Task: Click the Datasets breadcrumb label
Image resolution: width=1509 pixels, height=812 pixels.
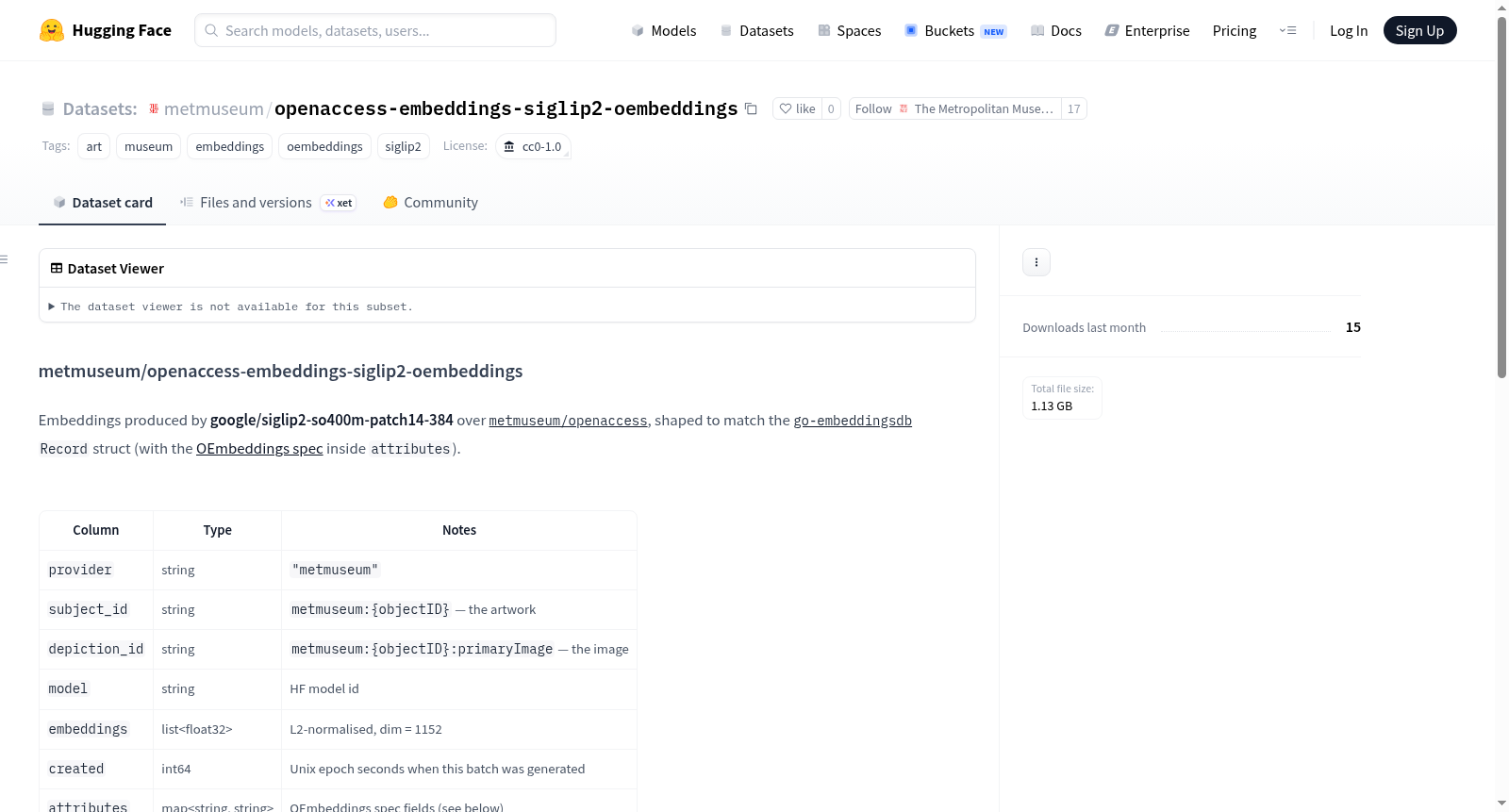Action: [x=100, y=108]
